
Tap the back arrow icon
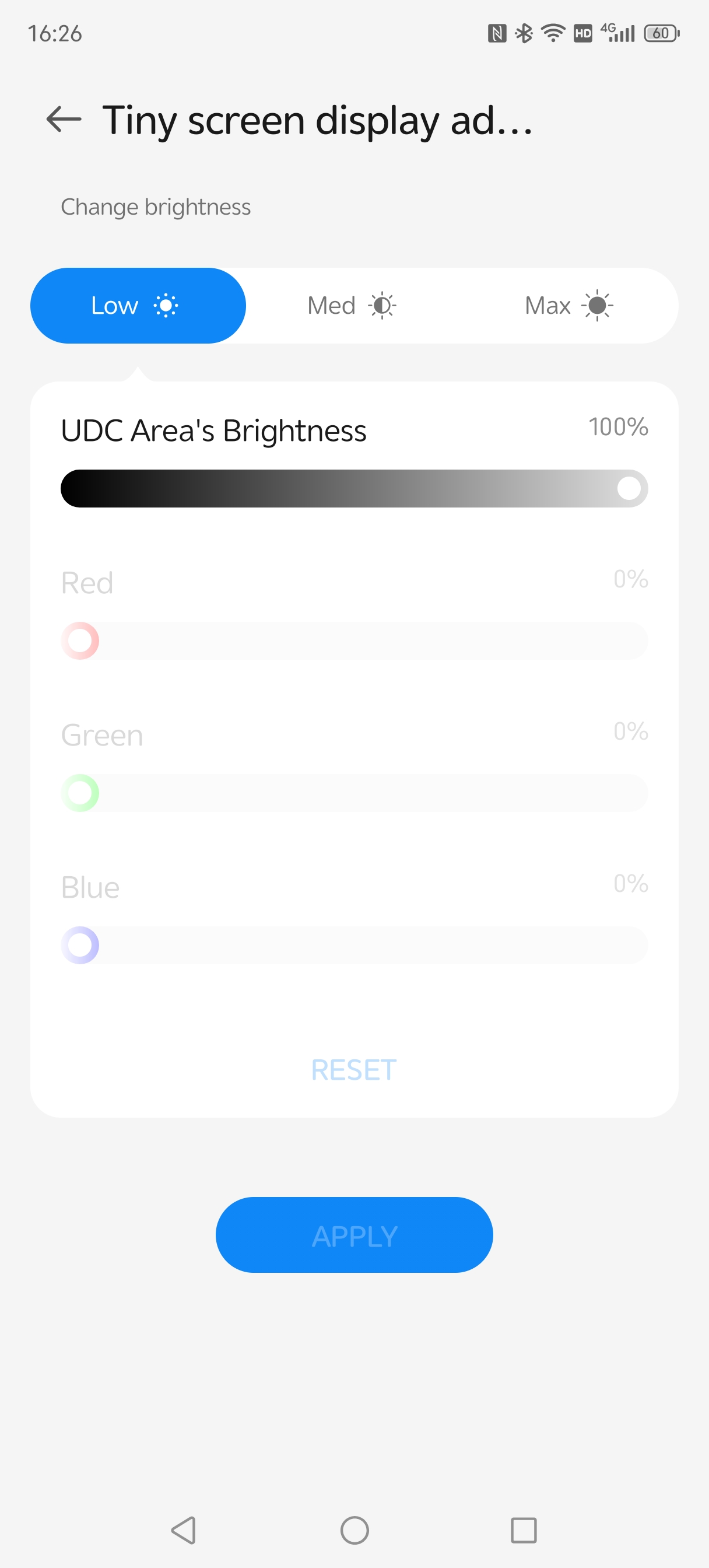64,120
